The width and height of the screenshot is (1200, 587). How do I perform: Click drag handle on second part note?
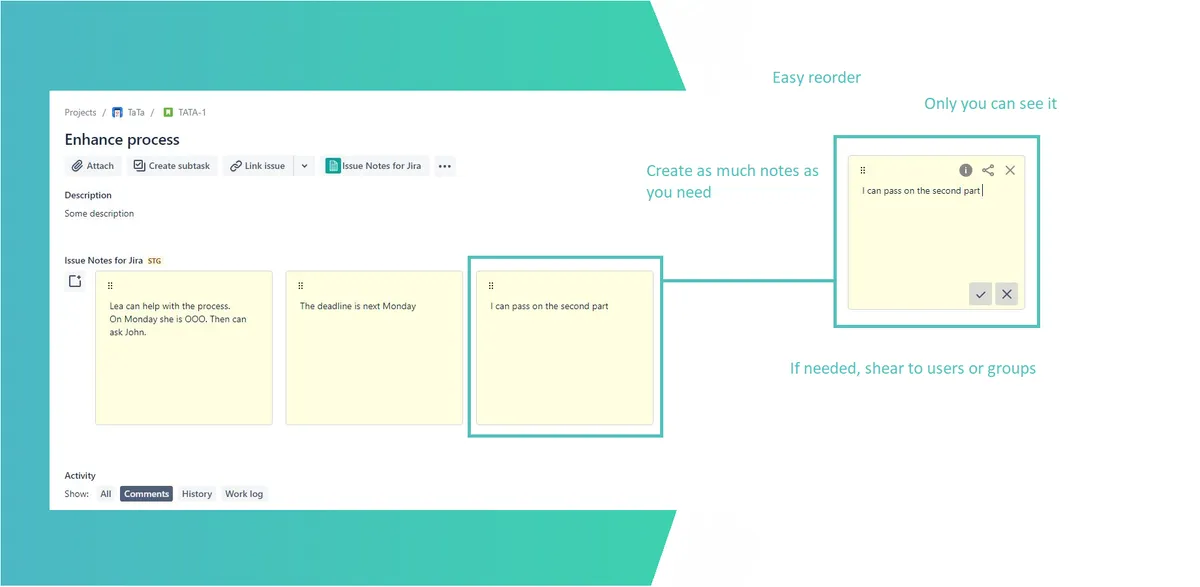pos(491,286)
